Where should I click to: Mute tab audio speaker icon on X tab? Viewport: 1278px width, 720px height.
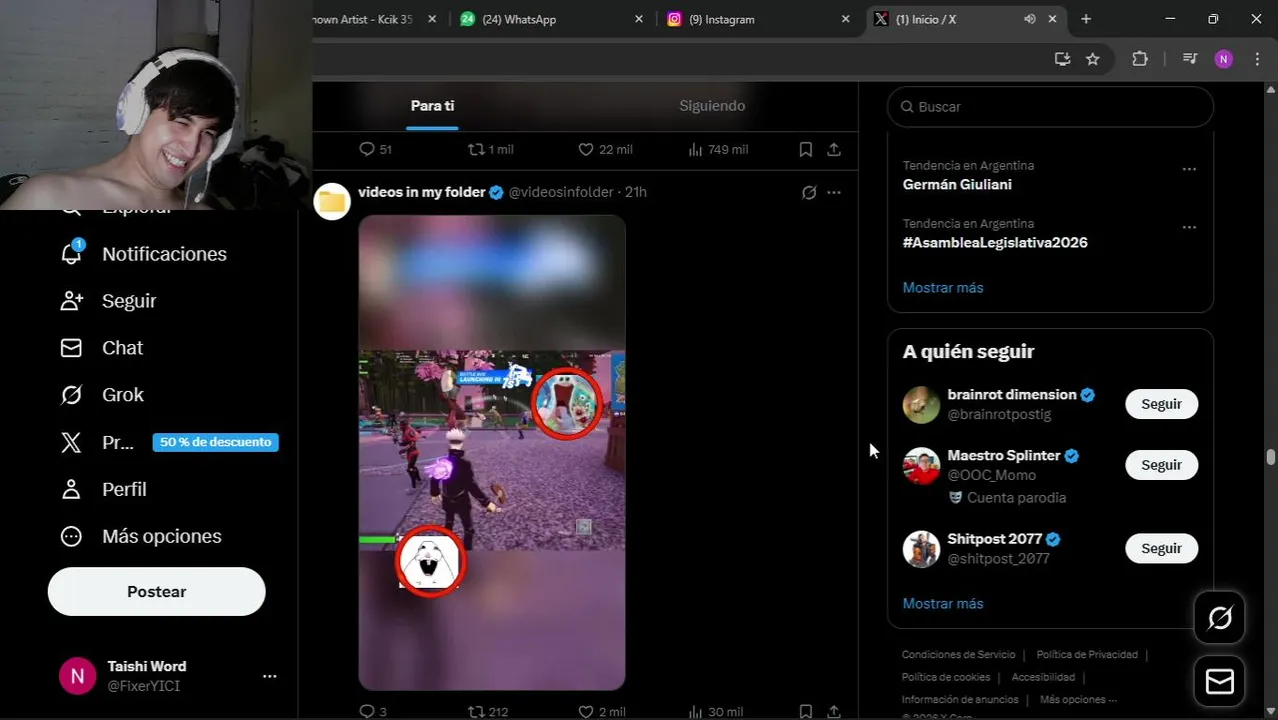(x=1030, y=19)
